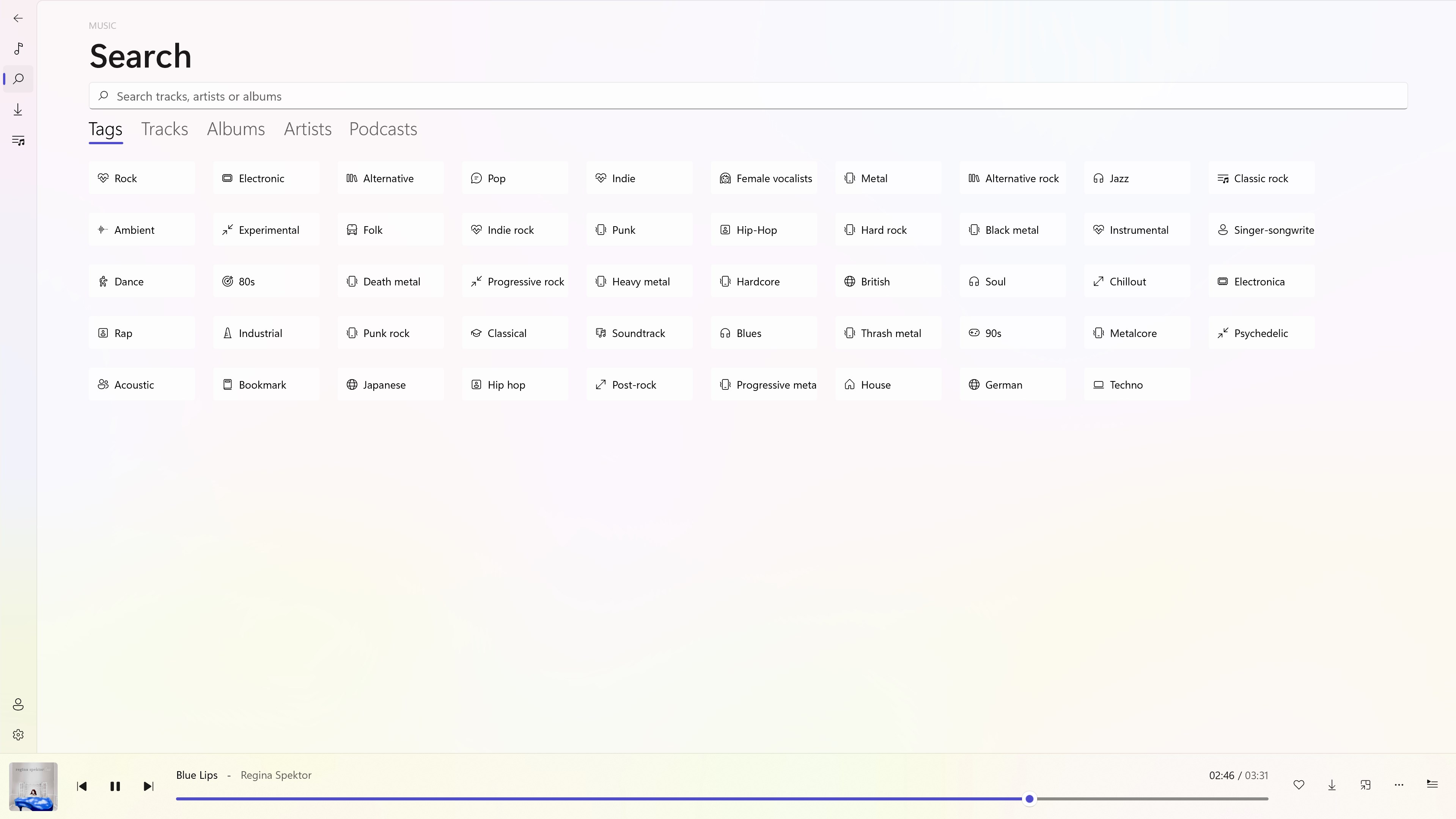Open the downloads icon in the sidebar

[x=18, y=109]
